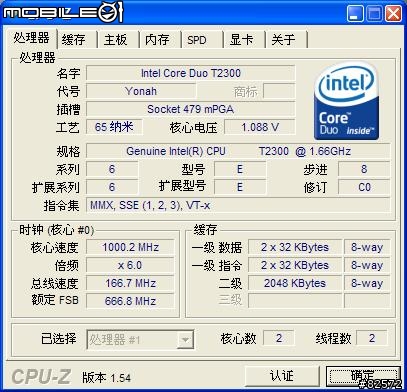Click the 步进 value 8
Screen dimensions: 407x392
click(x=364, y=169)
